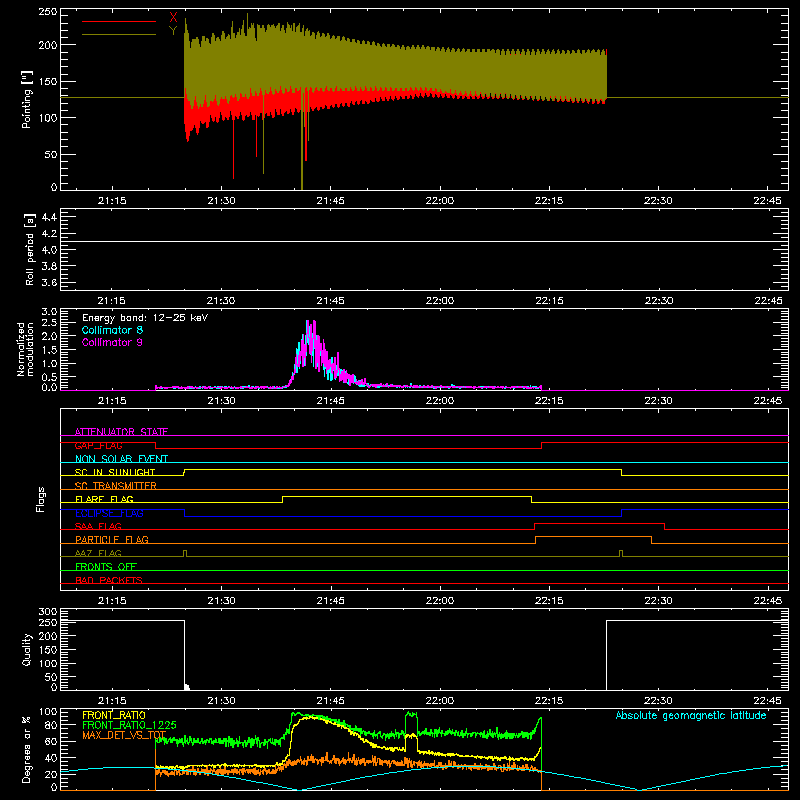Screen dimensions: 800x800
Task: Select the ATTENUATOR_STATE flag label
Action: tap(121, 432)
